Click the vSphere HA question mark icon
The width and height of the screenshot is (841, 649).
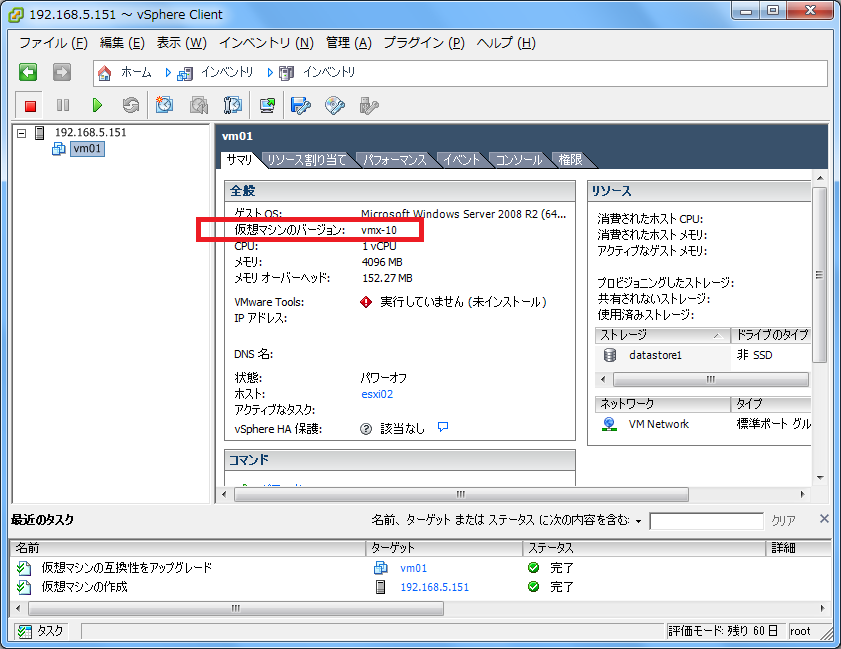pos(366,429)
